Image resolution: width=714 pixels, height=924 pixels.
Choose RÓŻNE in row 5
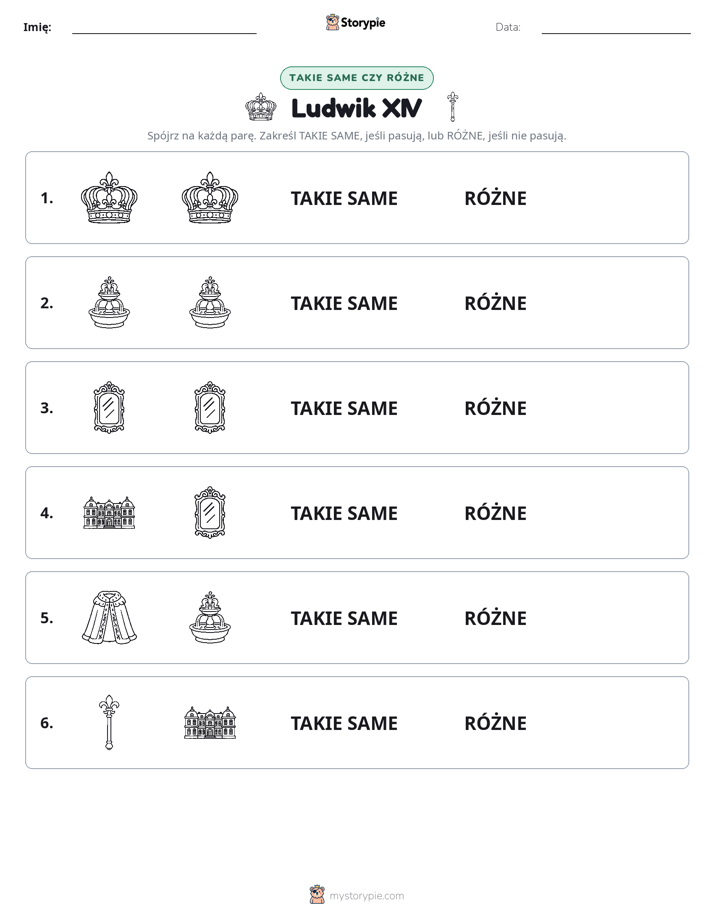495,618
